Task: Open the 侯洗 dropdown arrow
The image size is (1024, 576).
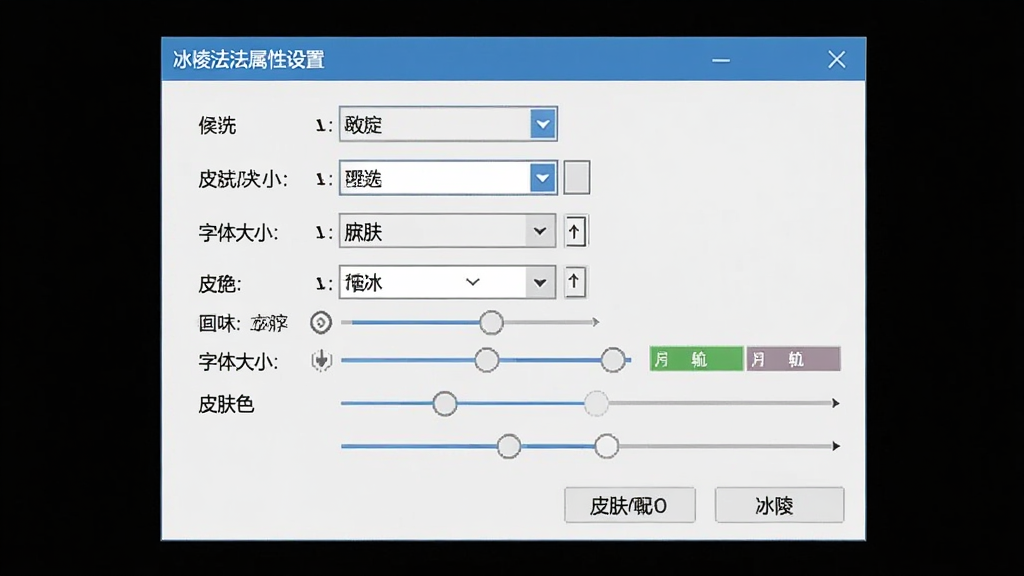Action: coord(543,124)
